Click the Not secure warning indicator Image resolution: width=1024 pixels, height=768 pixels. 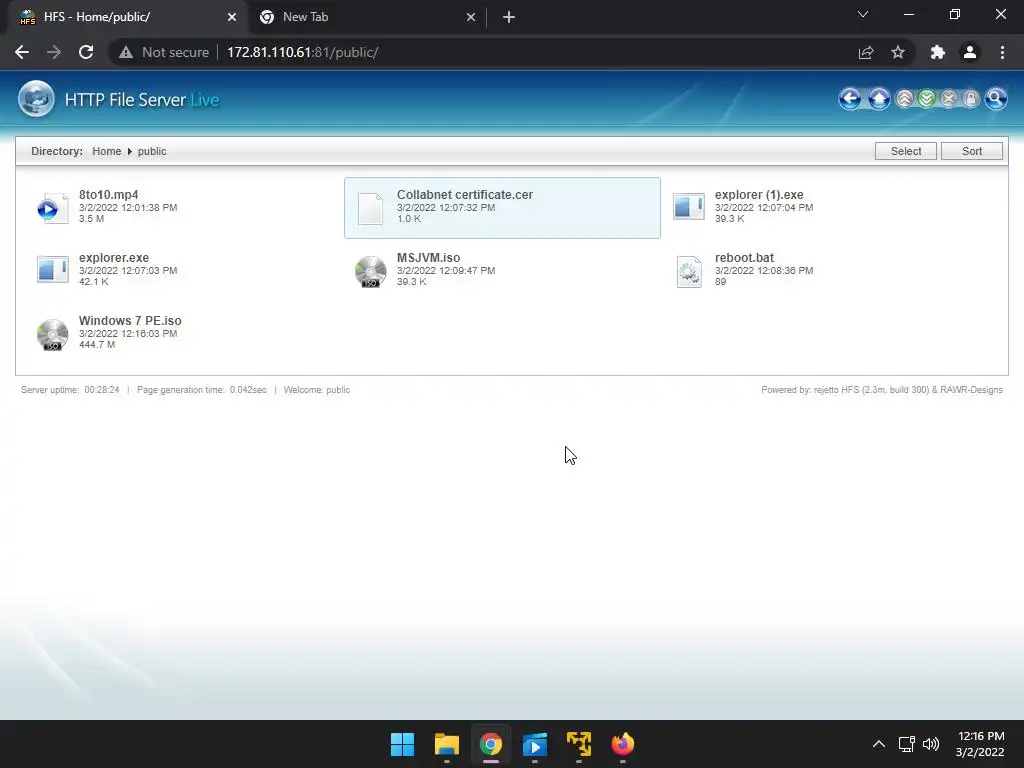[x=163, y=52]
